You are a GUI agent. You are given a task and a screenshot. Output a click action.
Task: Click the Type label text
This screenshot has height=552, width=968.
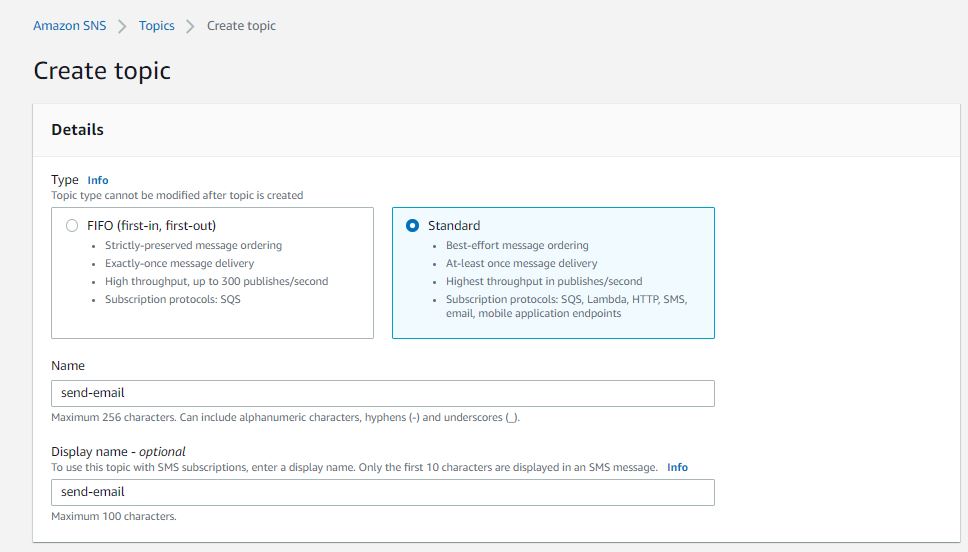tap(65, 180)
